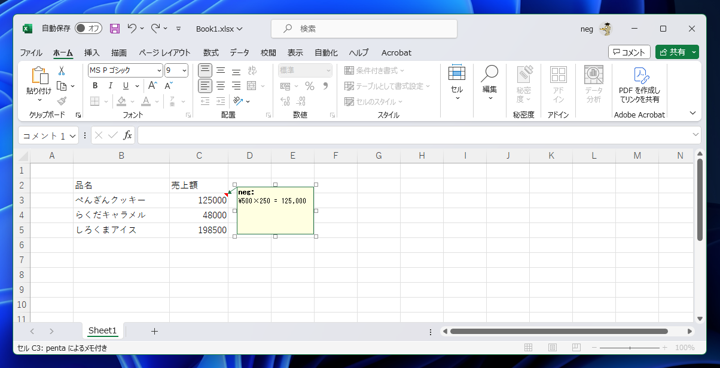
Task: Click the search (検索) box
Action: [364, 29]
